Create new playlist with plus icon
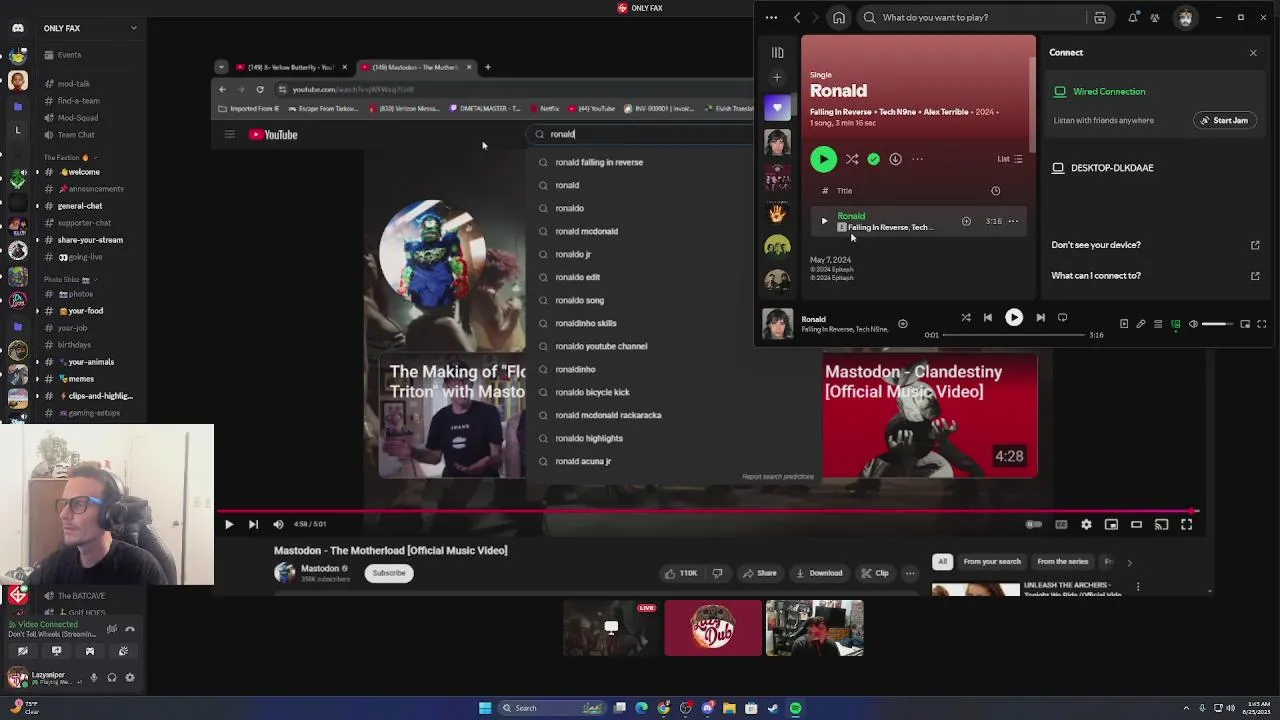This screenshot has height=720, width=1280. pyautogui.click(x=777, y=77)
